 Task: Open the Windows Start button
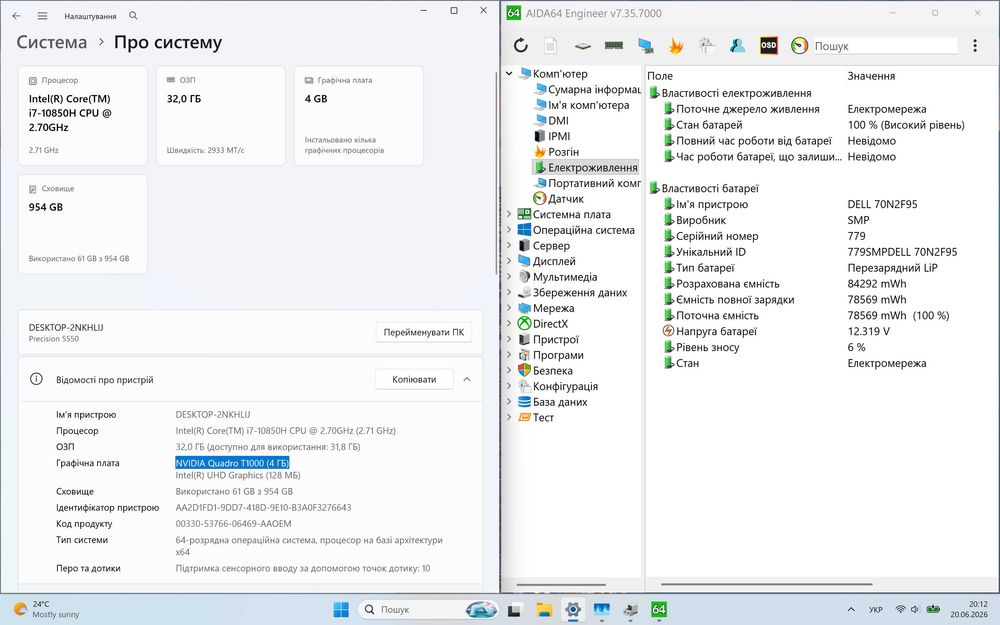[x=341, y=610]
